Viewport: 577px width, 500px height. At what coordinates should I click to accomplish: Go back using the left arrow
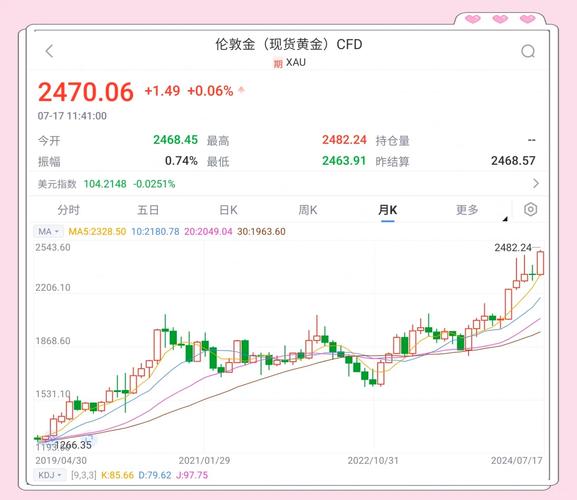tap(49, 51)
